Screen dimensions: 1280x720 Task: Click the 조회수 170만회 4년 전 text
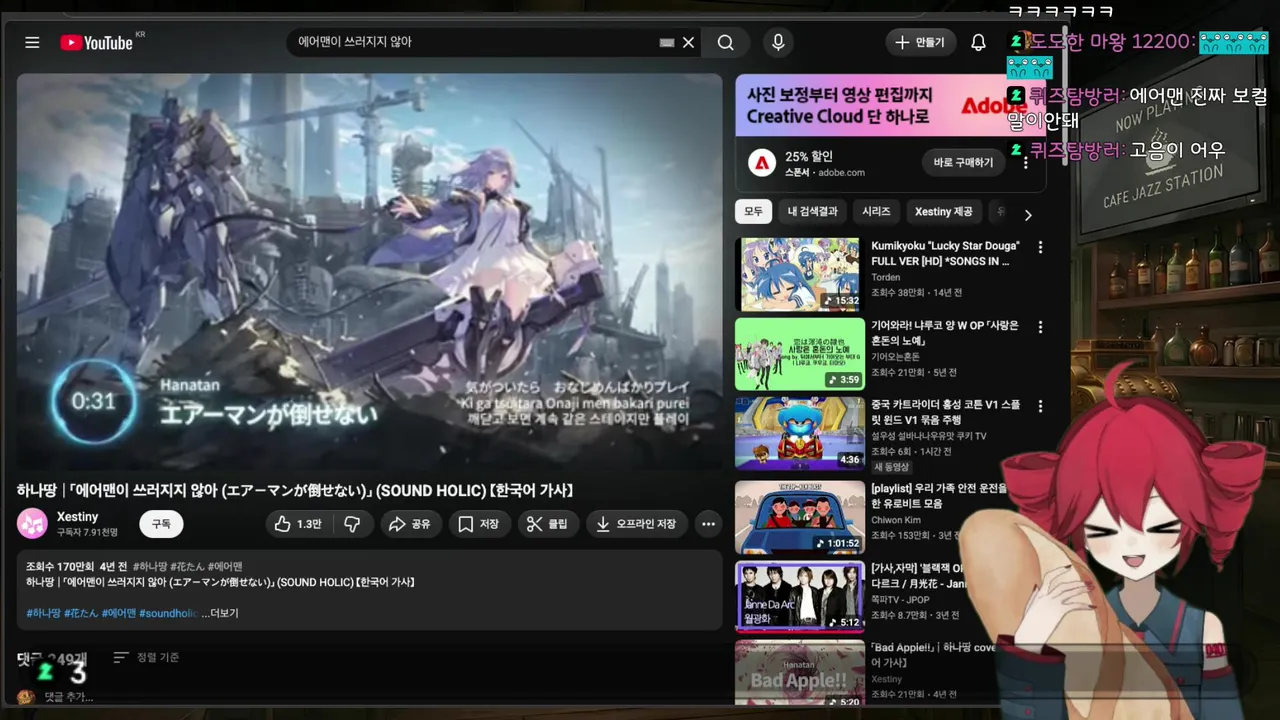tap(77, 566)
